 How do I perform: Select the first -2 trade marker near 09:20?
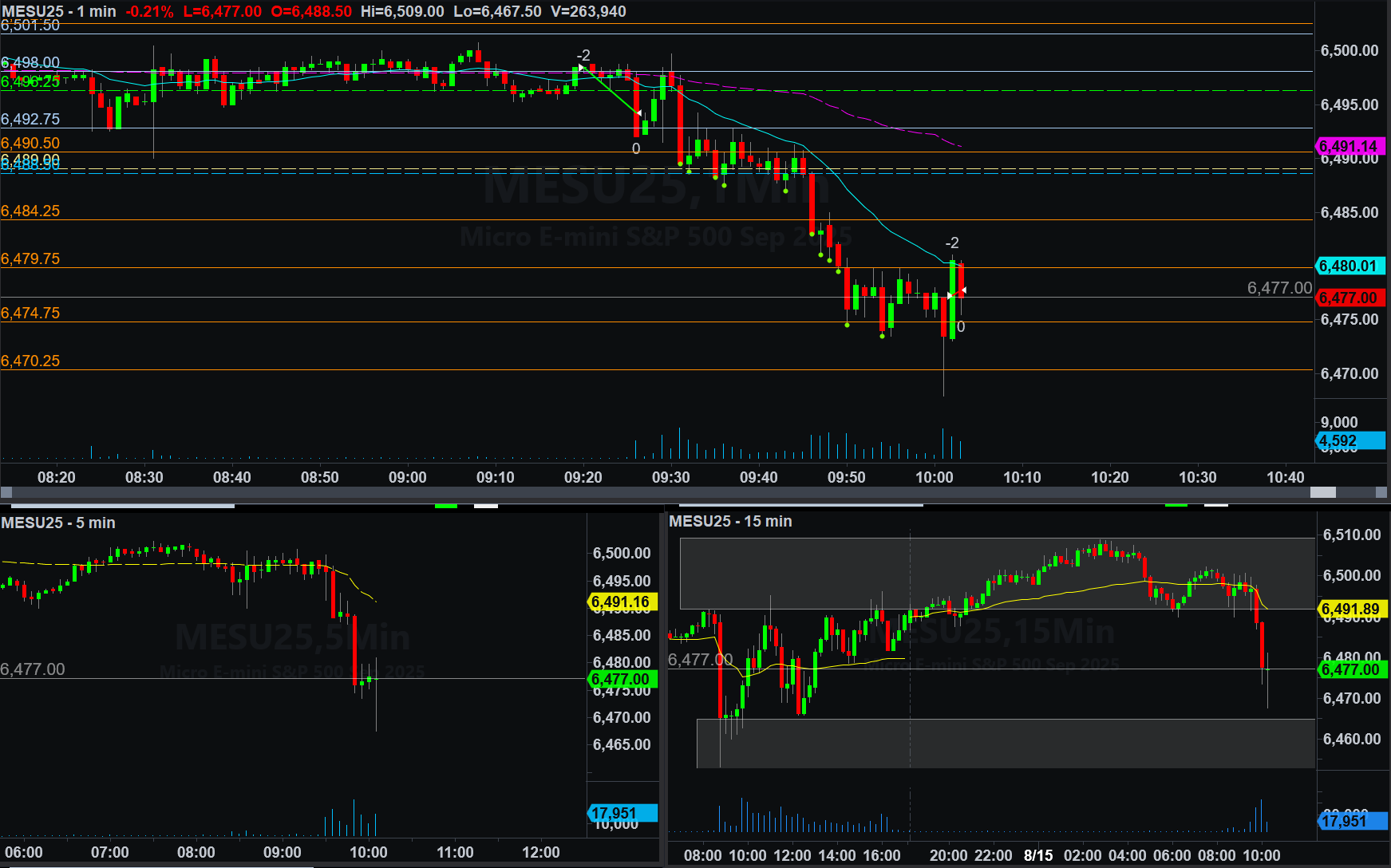(x=583, y=55)
